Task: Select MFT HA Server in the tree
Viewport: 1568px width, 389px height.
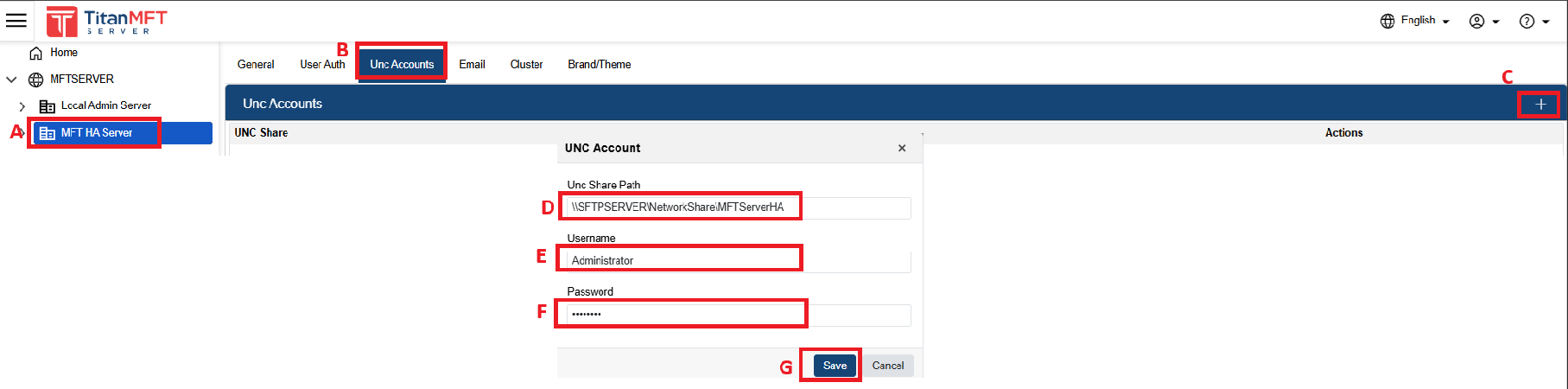Action: [x=97, y=133]
